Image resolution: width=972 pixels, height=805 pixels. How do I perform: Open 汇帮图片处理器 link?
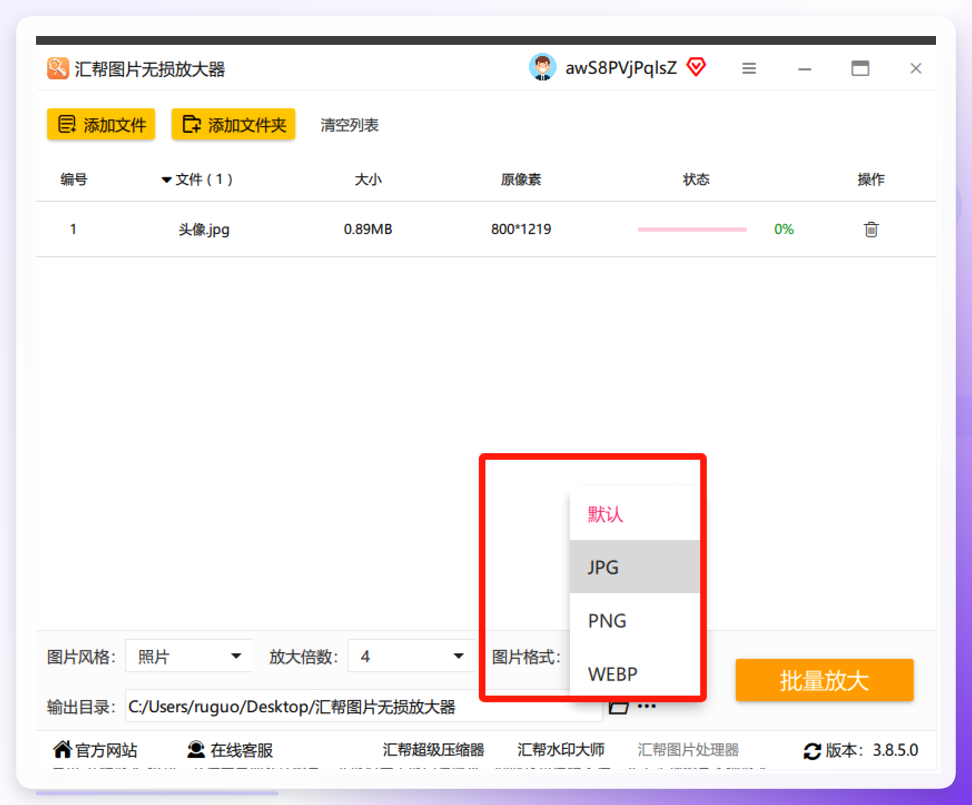(x=688, y=750)
